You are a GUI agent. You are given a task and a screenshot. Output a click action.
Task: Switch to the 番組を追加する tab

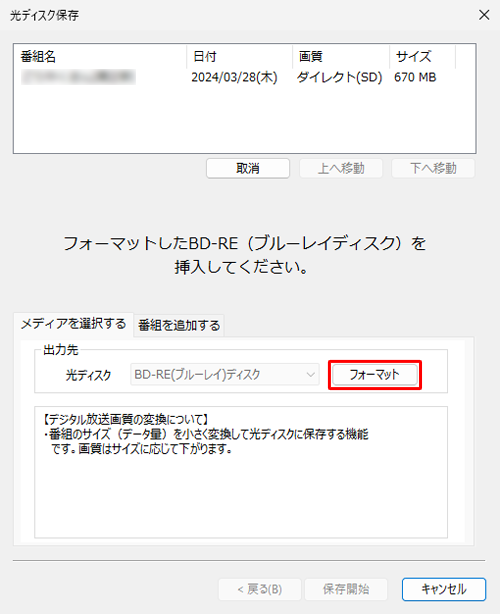point(179,325)
